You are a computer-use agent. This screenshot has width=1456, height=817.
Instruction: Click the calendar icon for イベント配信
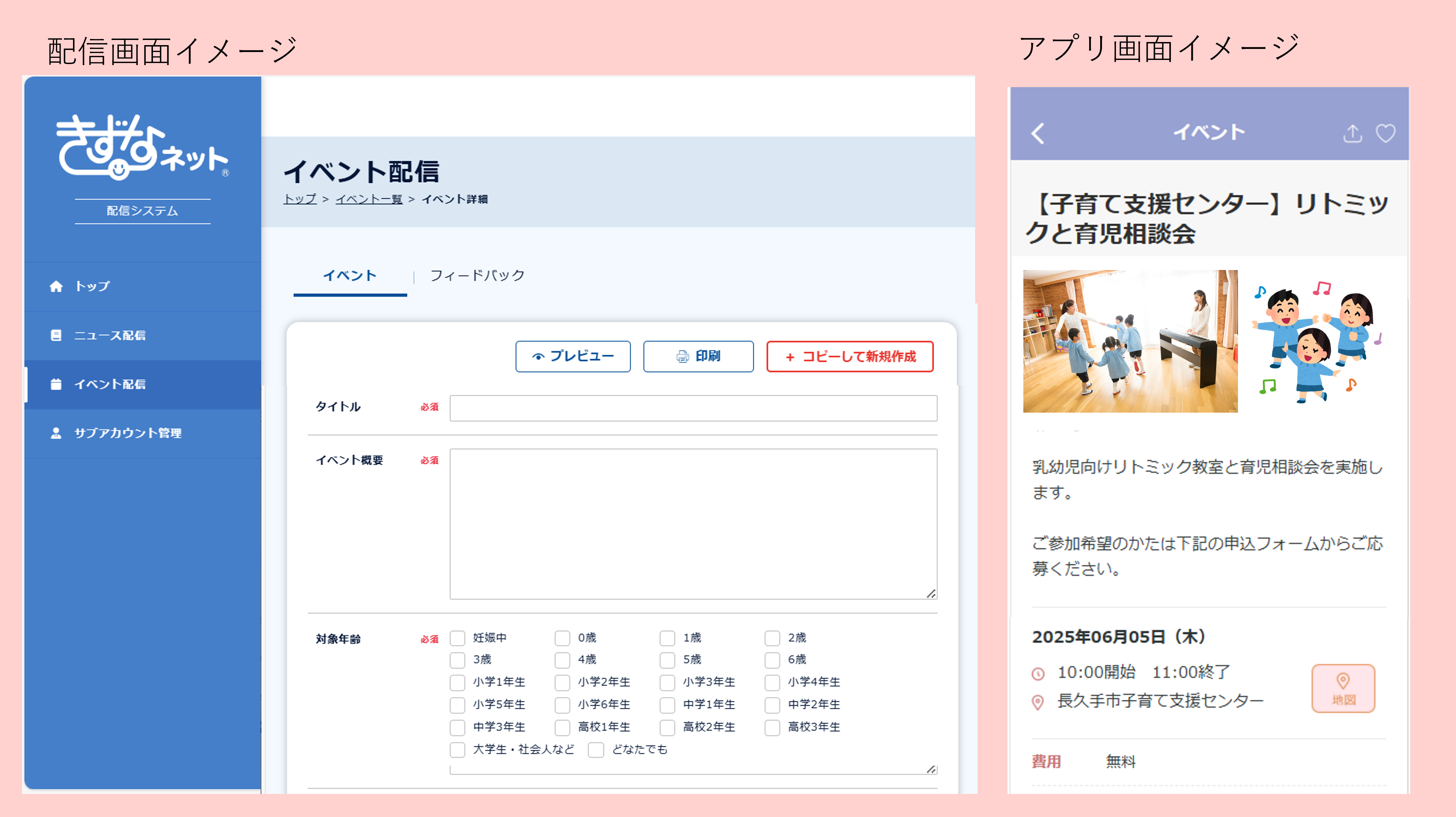pos(56,384)
